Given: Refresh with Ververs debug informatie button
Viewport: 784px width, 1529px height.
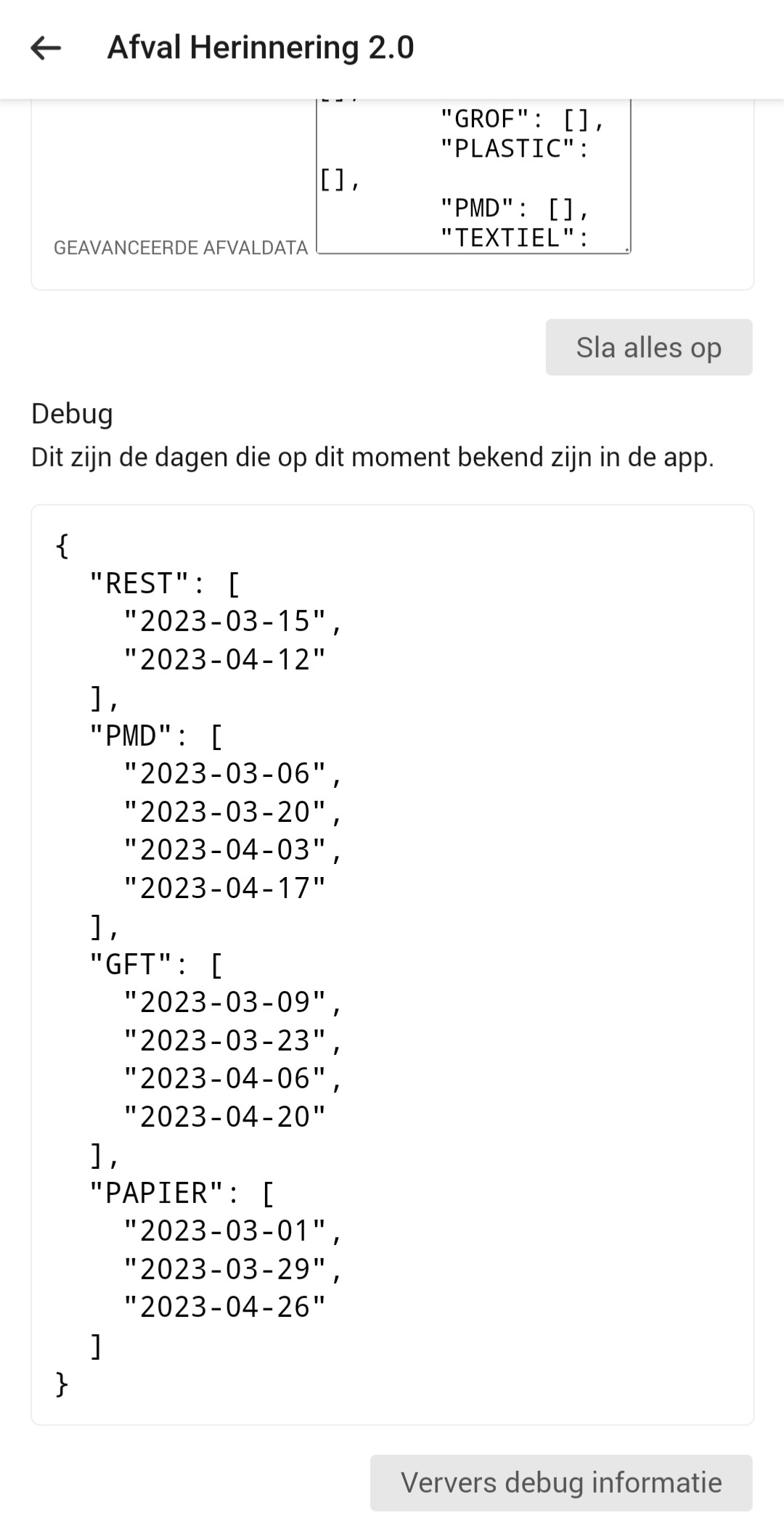Looking at the screenshot, I should (x=561, y=1483).
